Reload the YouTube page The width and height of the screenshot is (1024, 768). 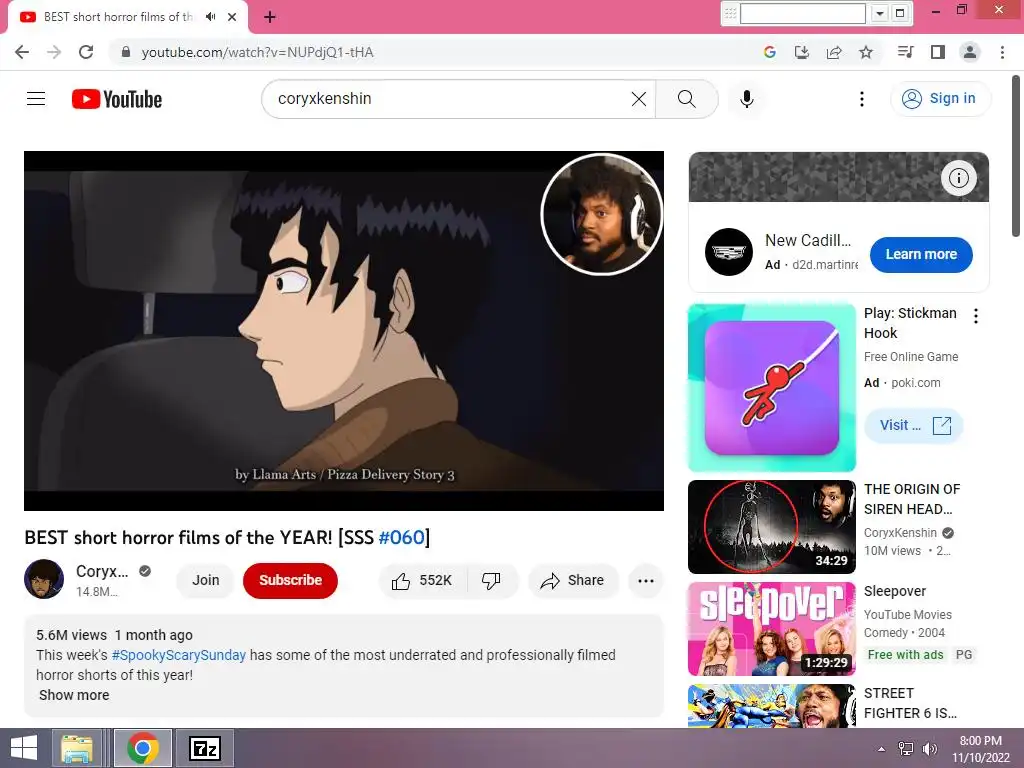(x=86, y=52)
